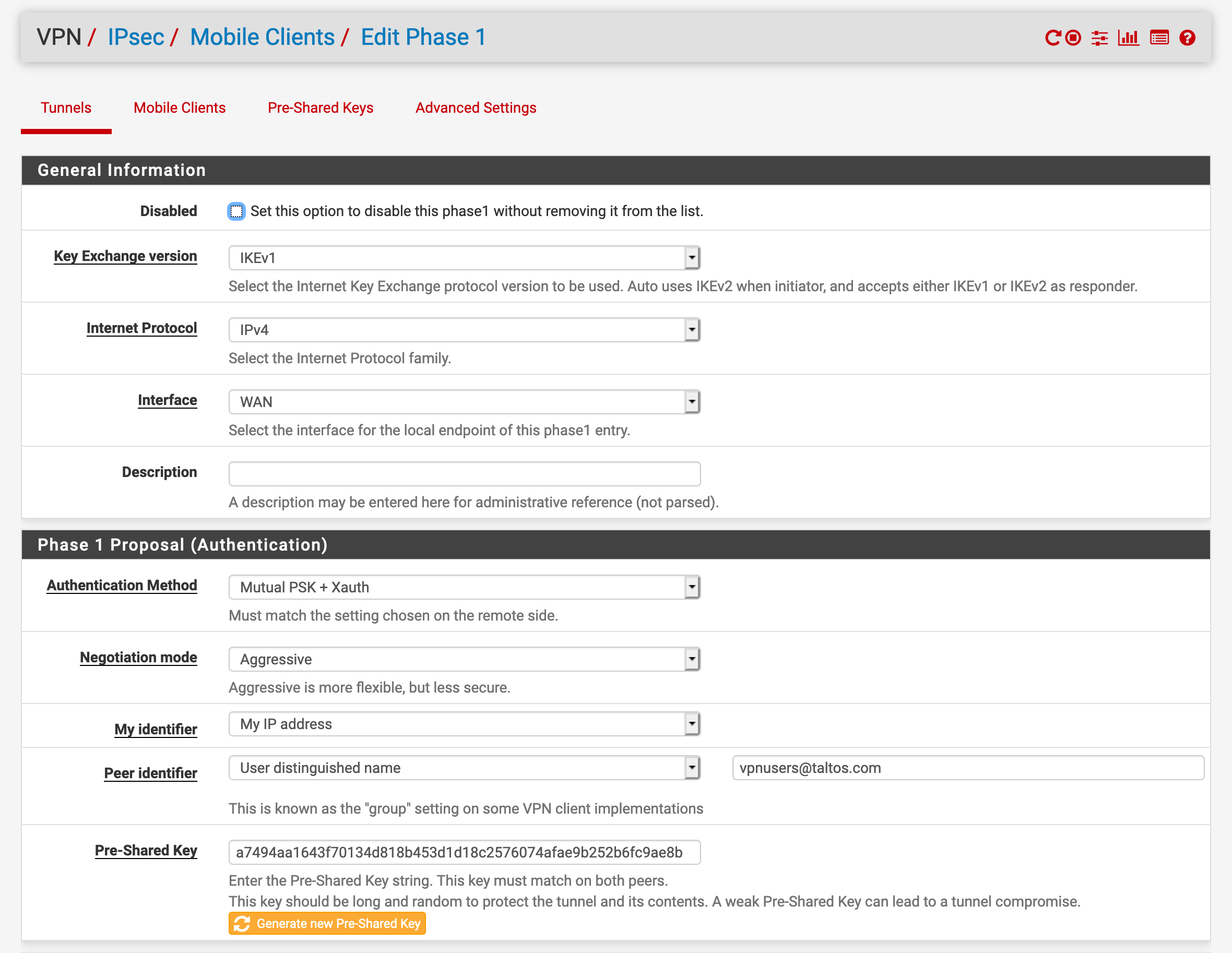Open Negotiation mode dropdown showing Aggressive
Image resolution: width=1232 pixels, height=953 pixels.
coord(464,659)
